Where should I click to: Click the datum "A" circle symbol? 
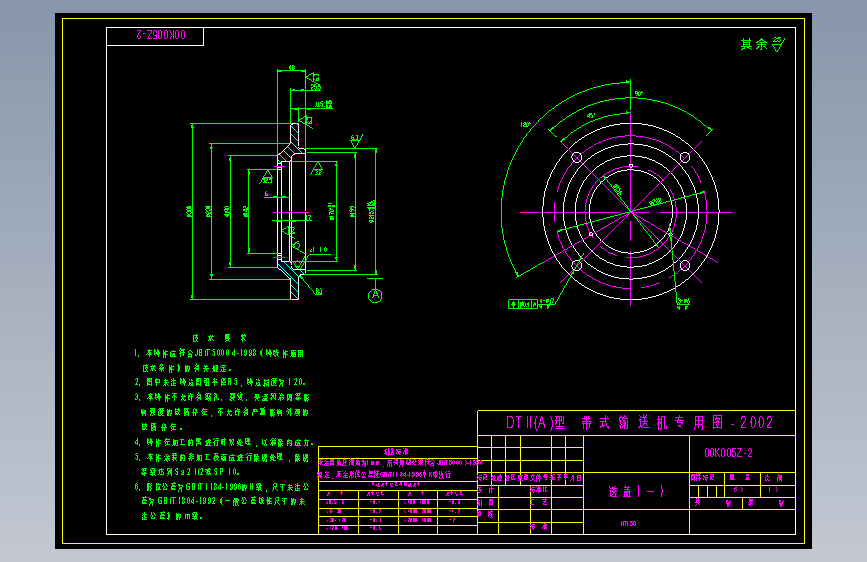(375, 295)
